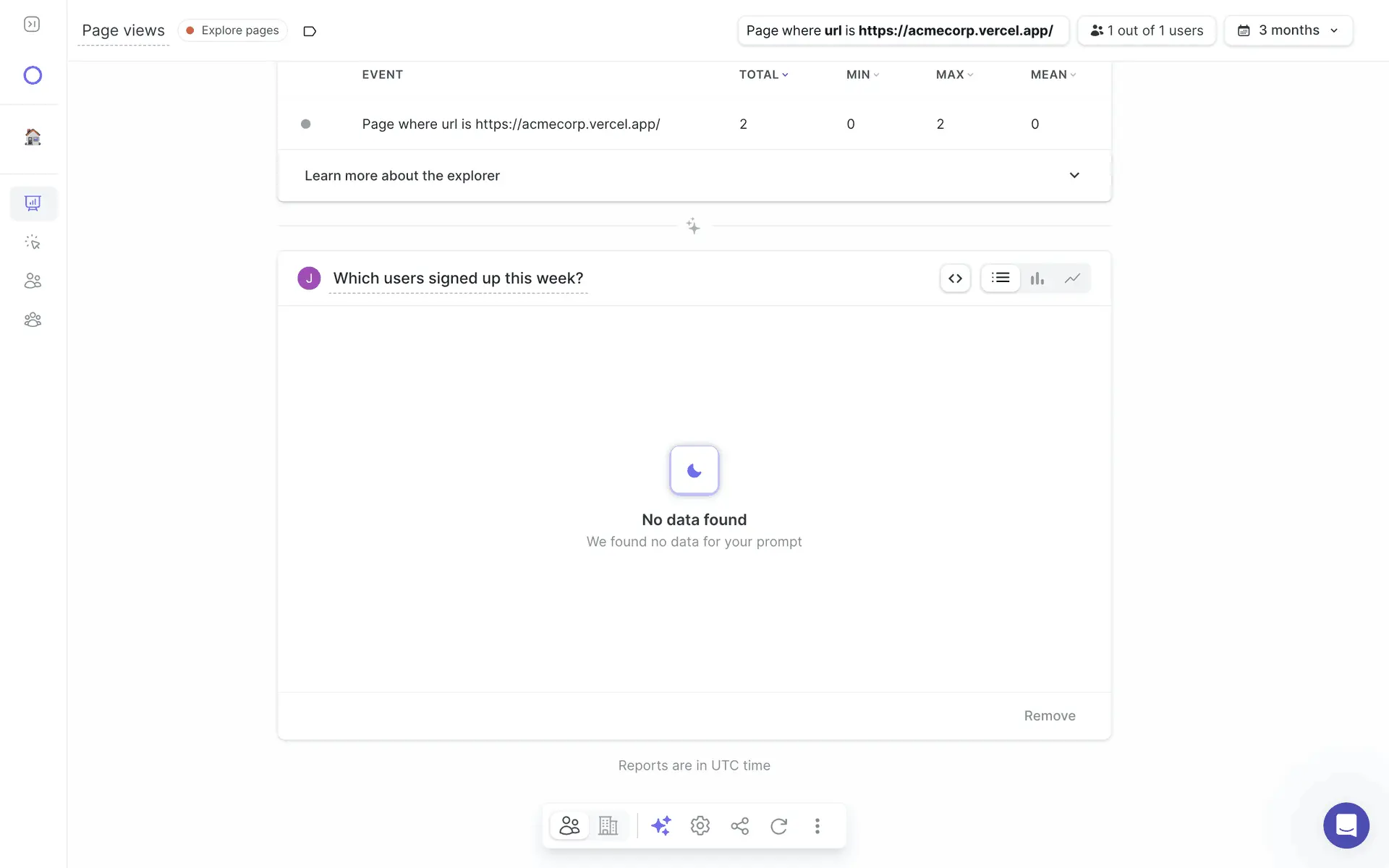Viewport: 1389px width, 868px height.
Task: Open the 3 months date range dropdown
Action: pyautogui.click(x=1288, y=30)
